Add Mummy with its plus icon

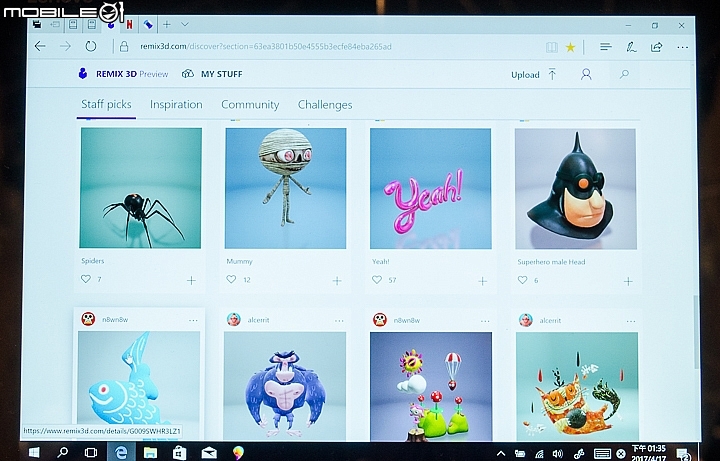tap(337, 281)
